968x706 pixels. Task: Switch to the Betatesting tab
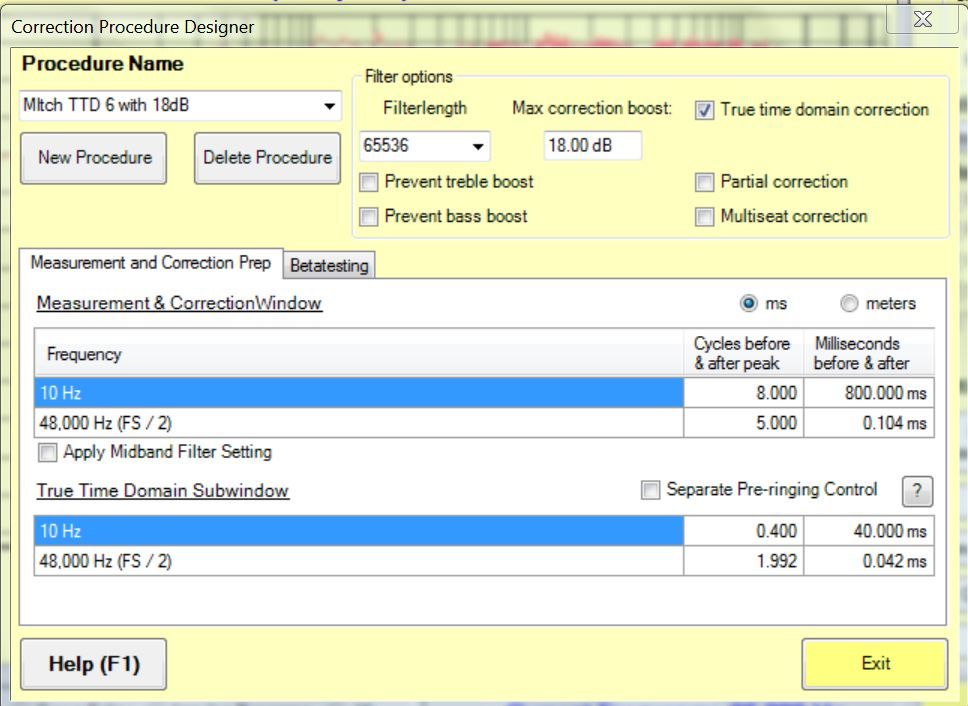click(x=329, y=266)
